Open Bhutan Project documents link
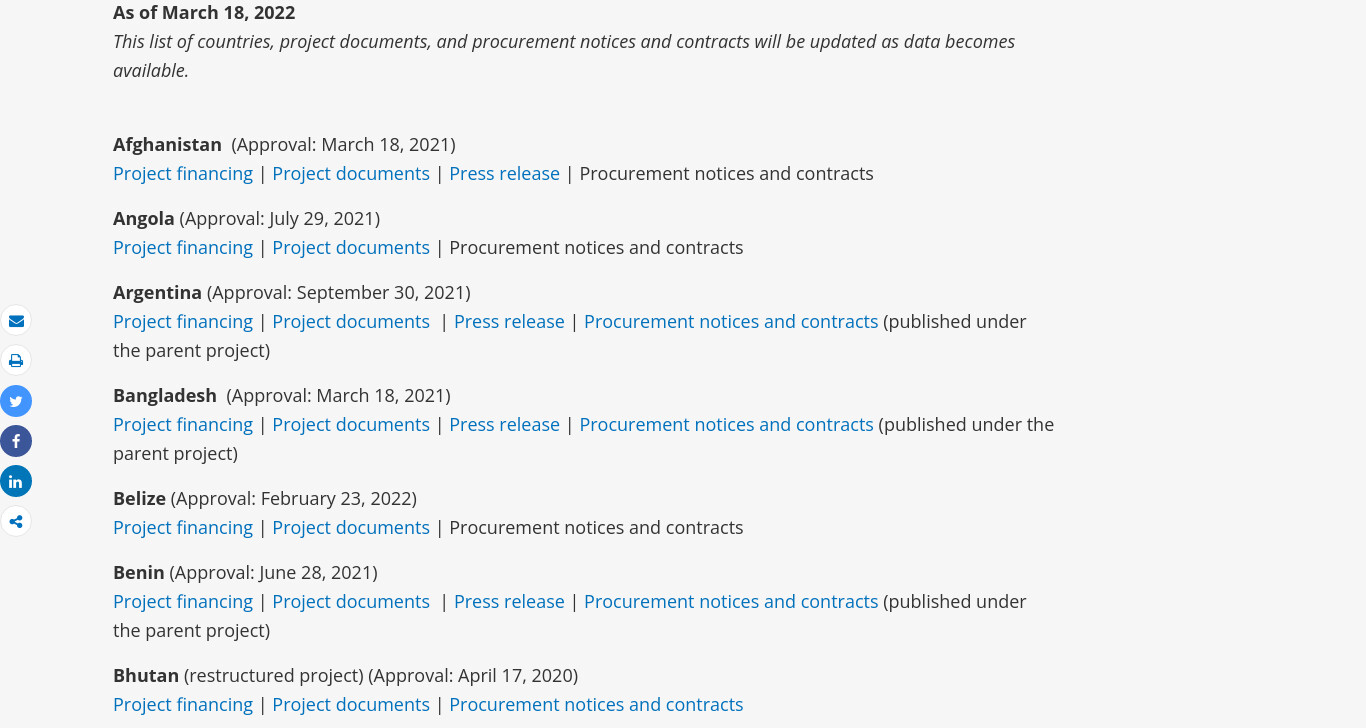Screen dimensions: 1366x728 (x=351, y=704)
